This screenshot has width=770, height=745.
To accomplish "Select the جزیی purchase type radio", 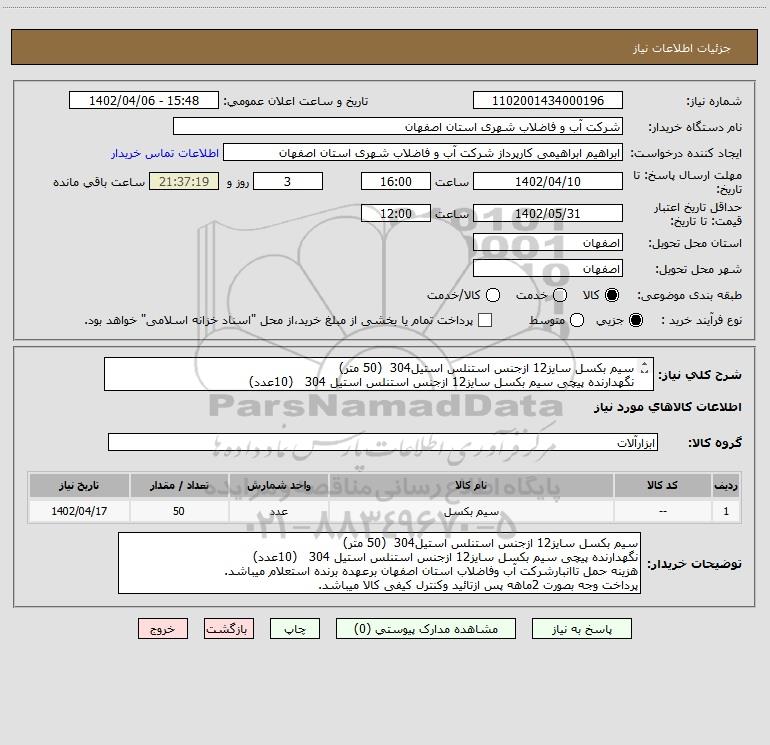I will (x=635, y=320).
